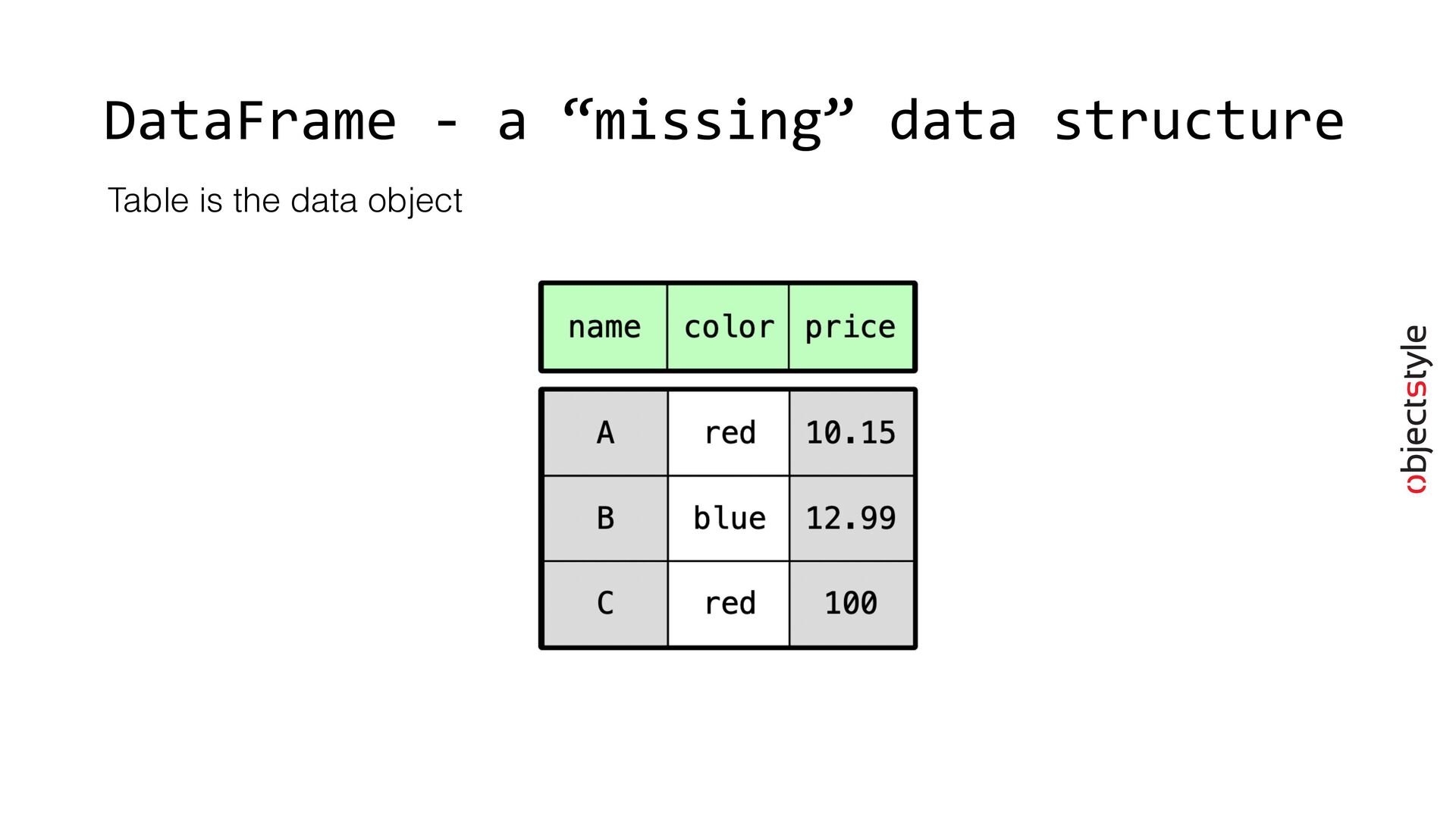Click the 'price' header cell

pos(850,327)
